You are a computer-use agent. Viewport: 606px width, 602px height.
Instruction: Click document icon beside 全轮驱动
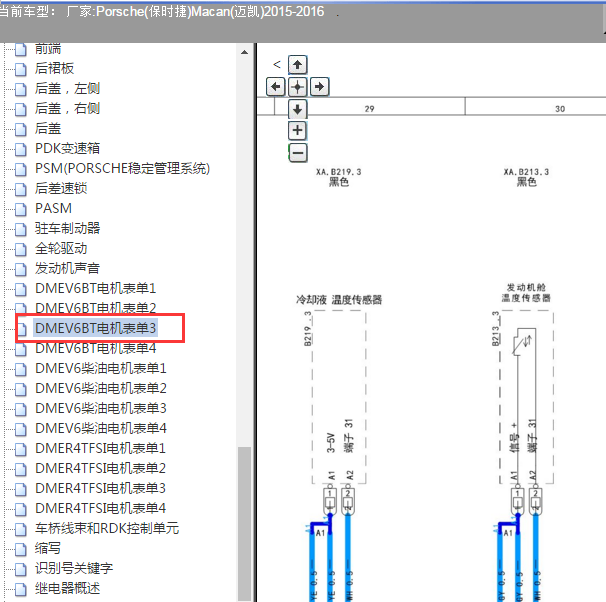point(21,249)
